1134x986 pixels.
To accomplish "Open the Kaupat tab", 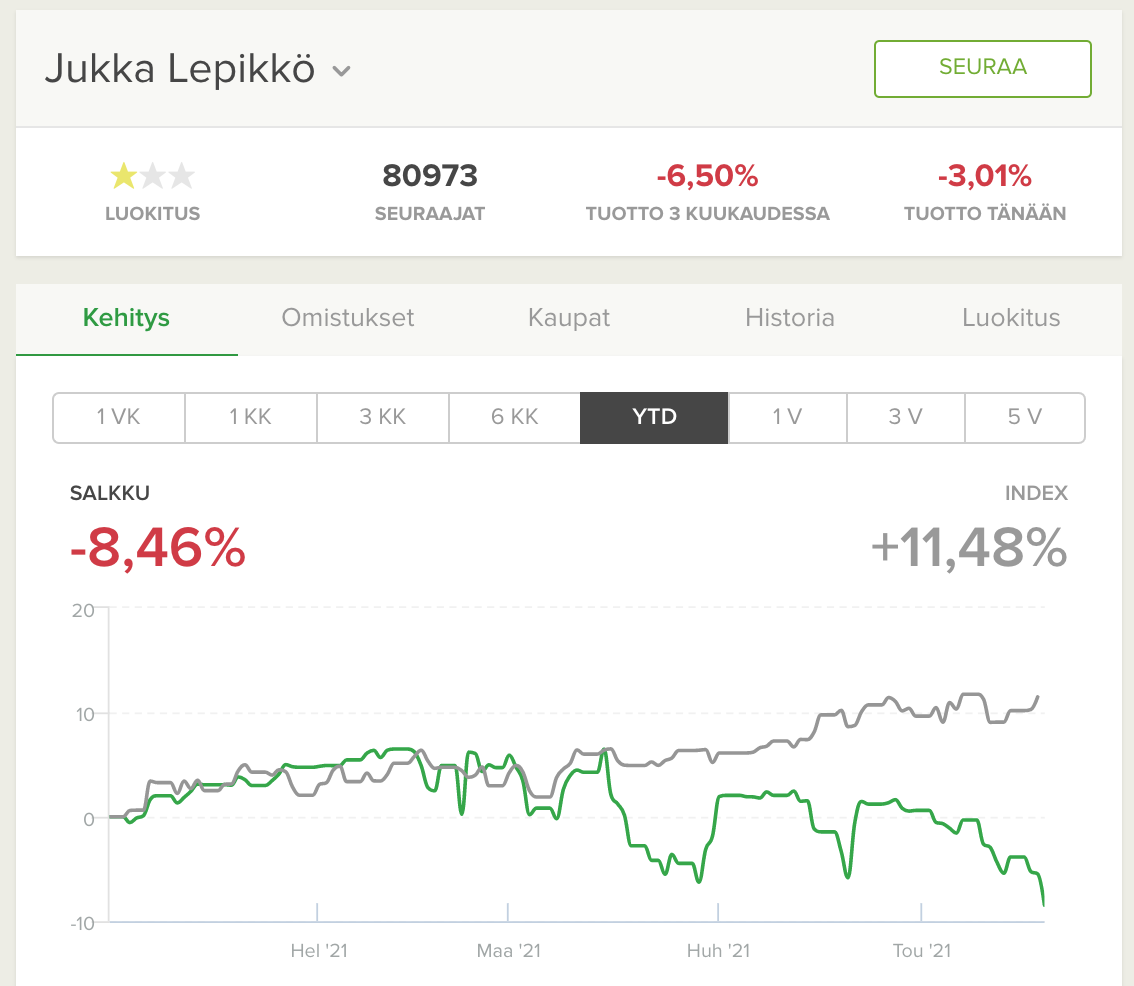I will pyautogui.click(x=569, y=318).
